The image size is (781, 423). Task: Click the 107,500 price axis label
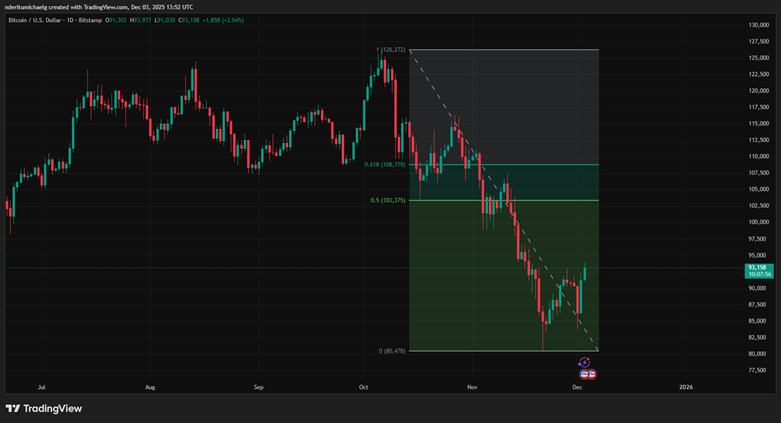[x=759, y=173]
